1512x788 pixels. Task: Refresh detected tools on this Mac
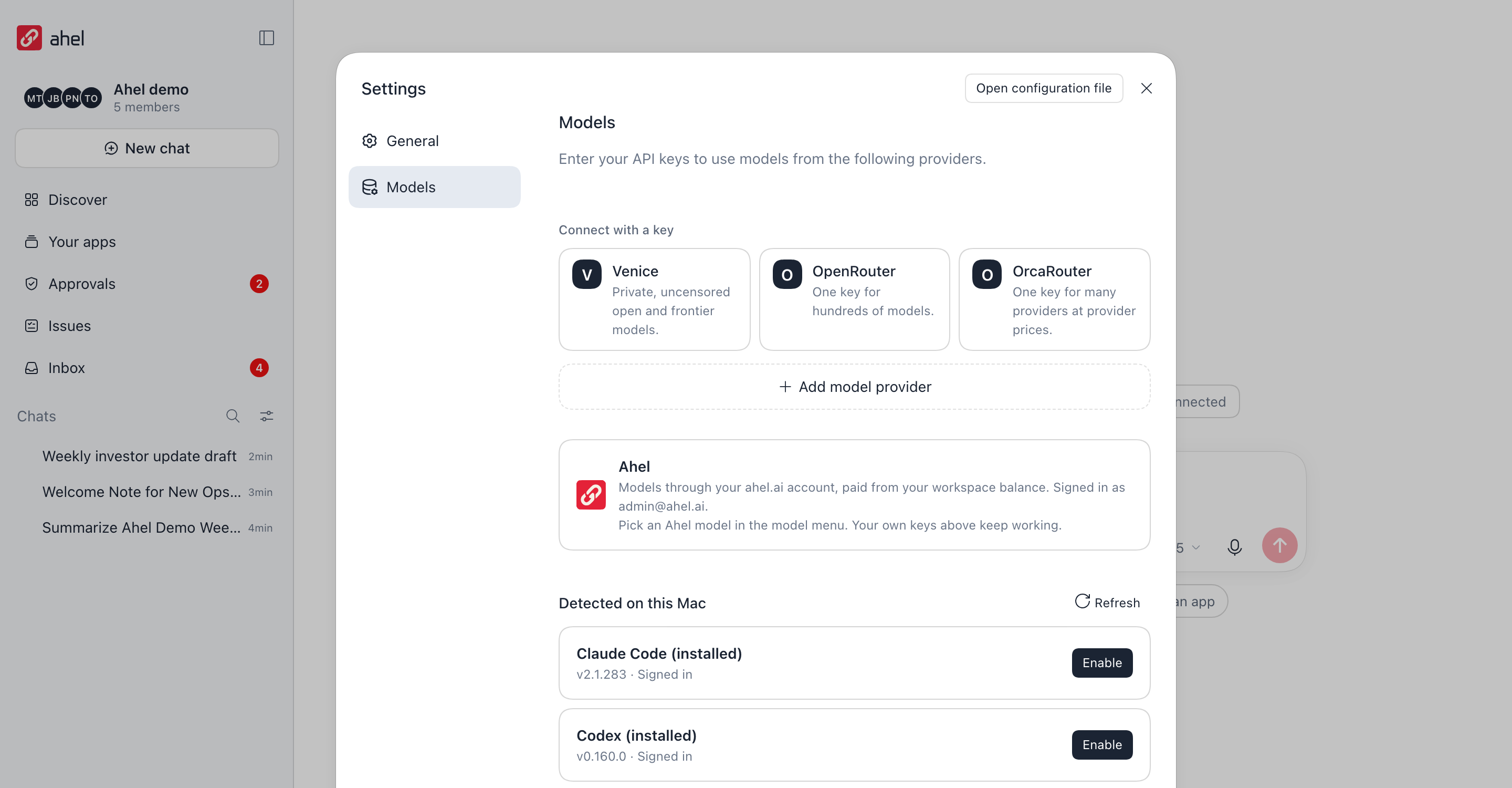click(x=1107, y=603)
